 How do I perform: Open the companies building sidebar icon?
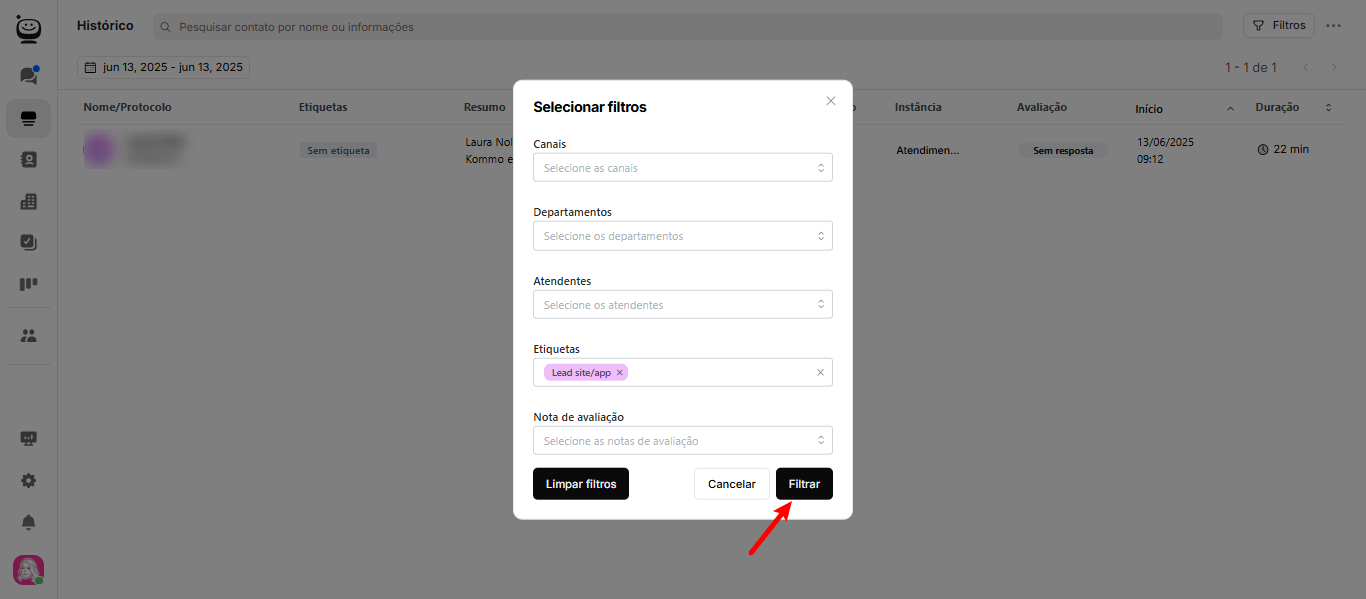click(28, 201)
